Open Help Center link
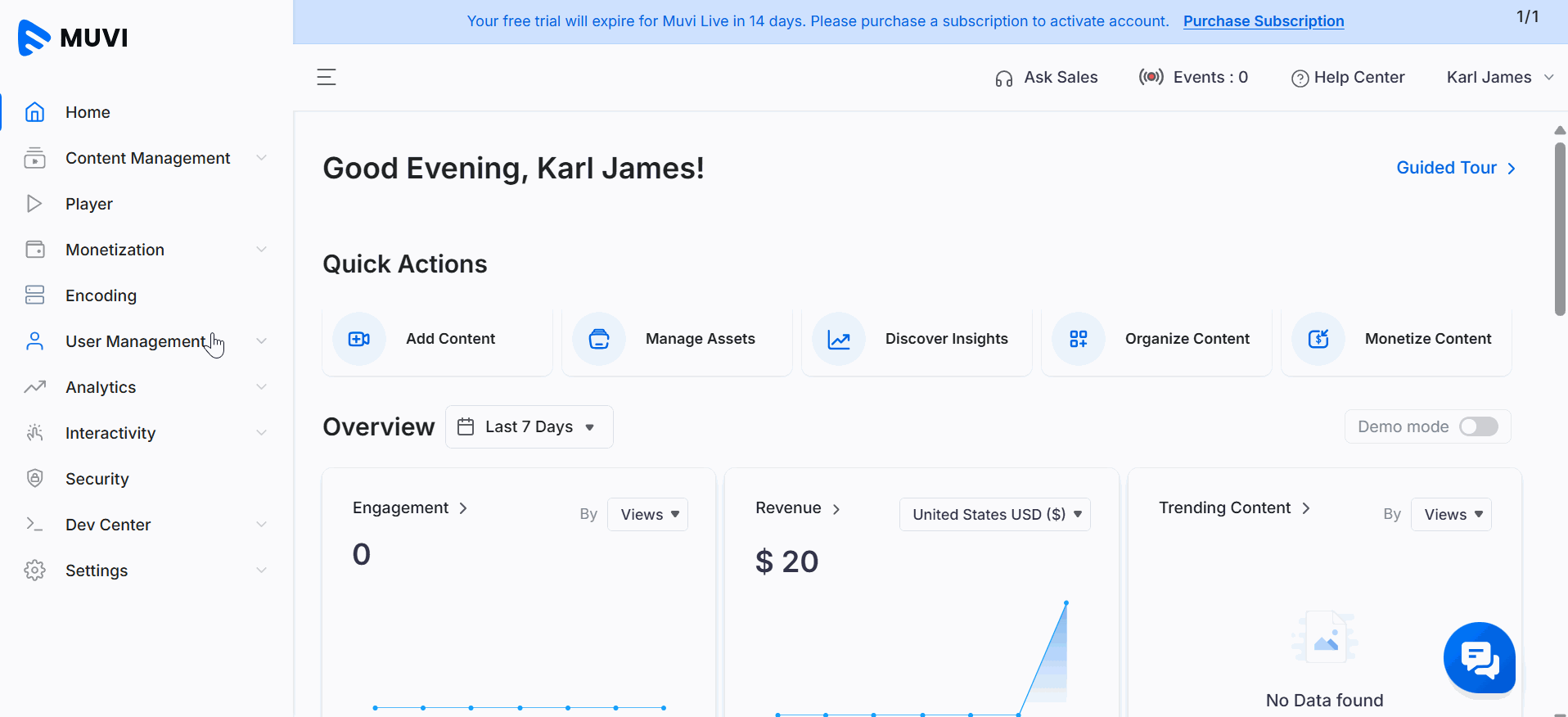Image resolution: width=1568 pixels, height=717 pixels. pos(1359,77)
